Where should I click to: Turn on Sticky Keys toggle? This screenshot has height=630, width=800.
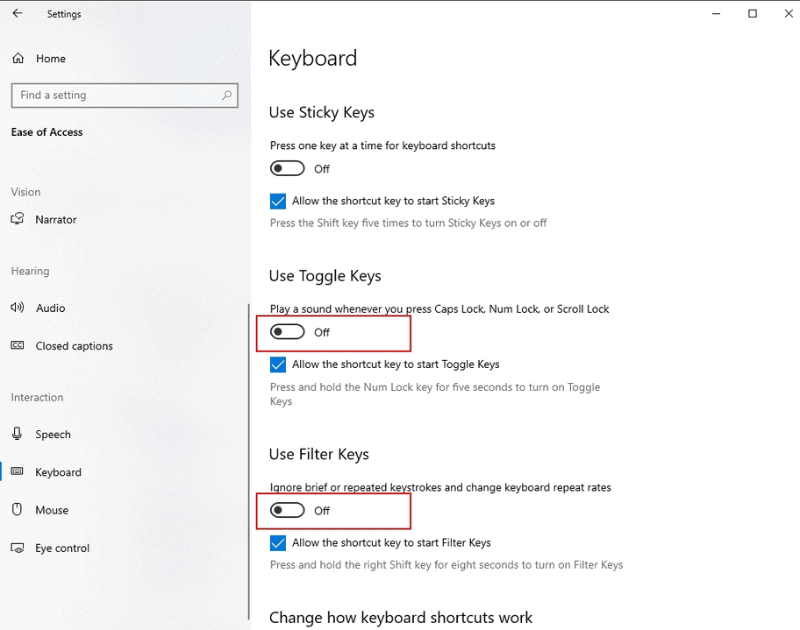pos(288,169)
